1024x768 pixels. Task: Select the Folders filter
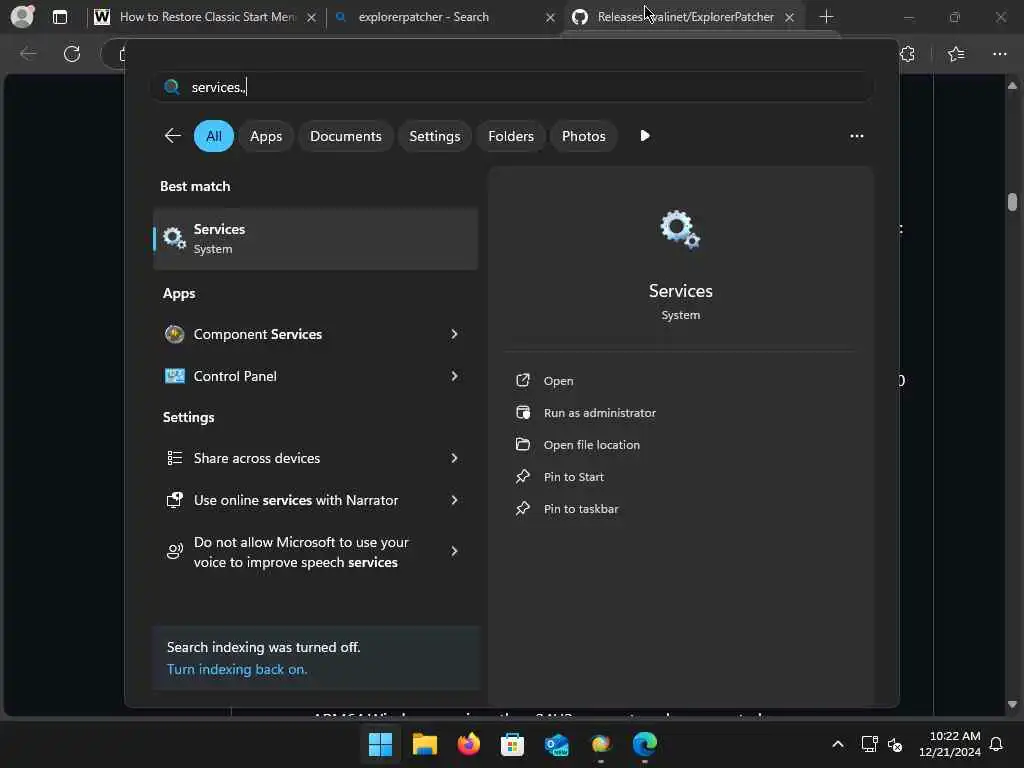click(x=511, y=136)
